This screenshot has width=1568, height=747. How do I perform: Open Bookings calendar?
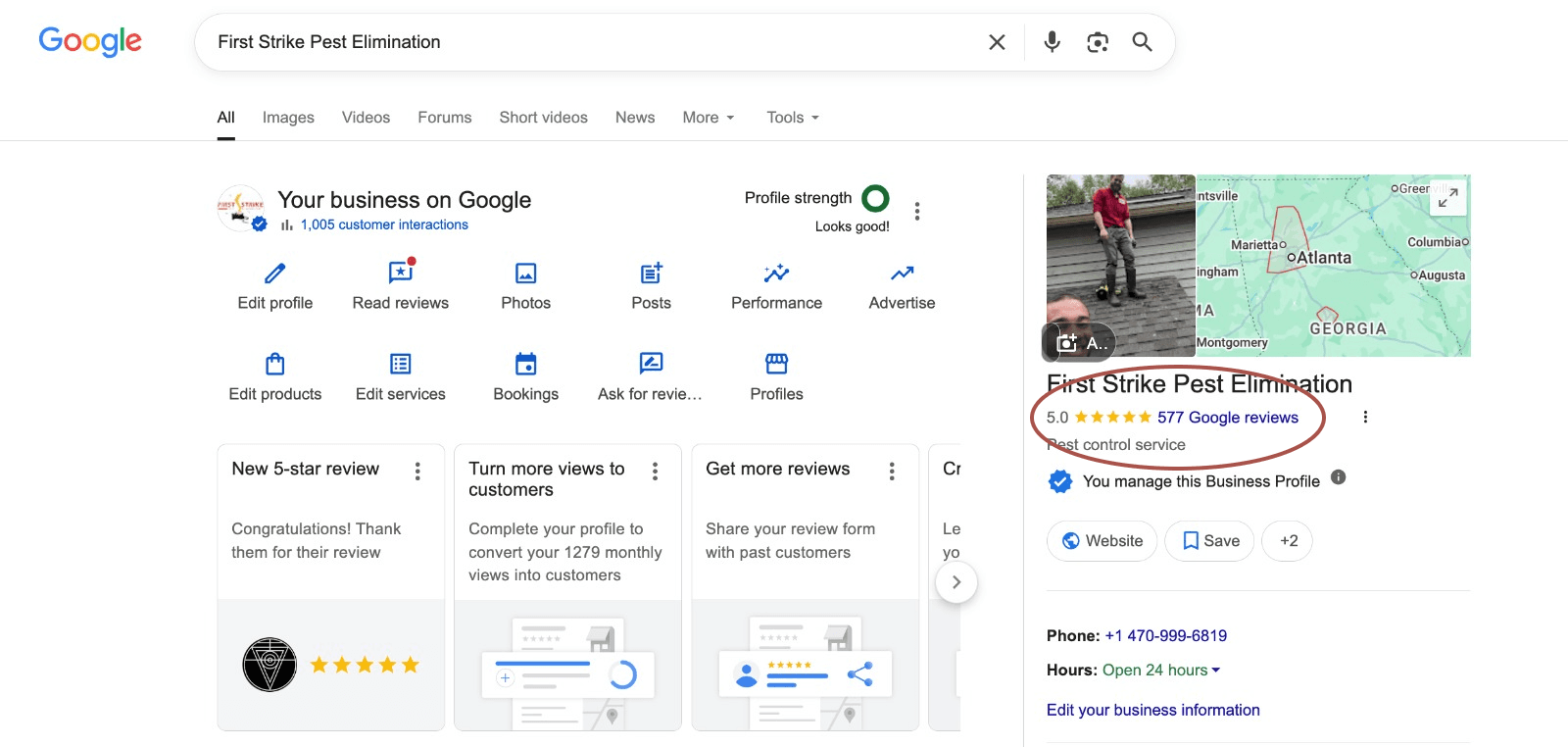point(526,376)
